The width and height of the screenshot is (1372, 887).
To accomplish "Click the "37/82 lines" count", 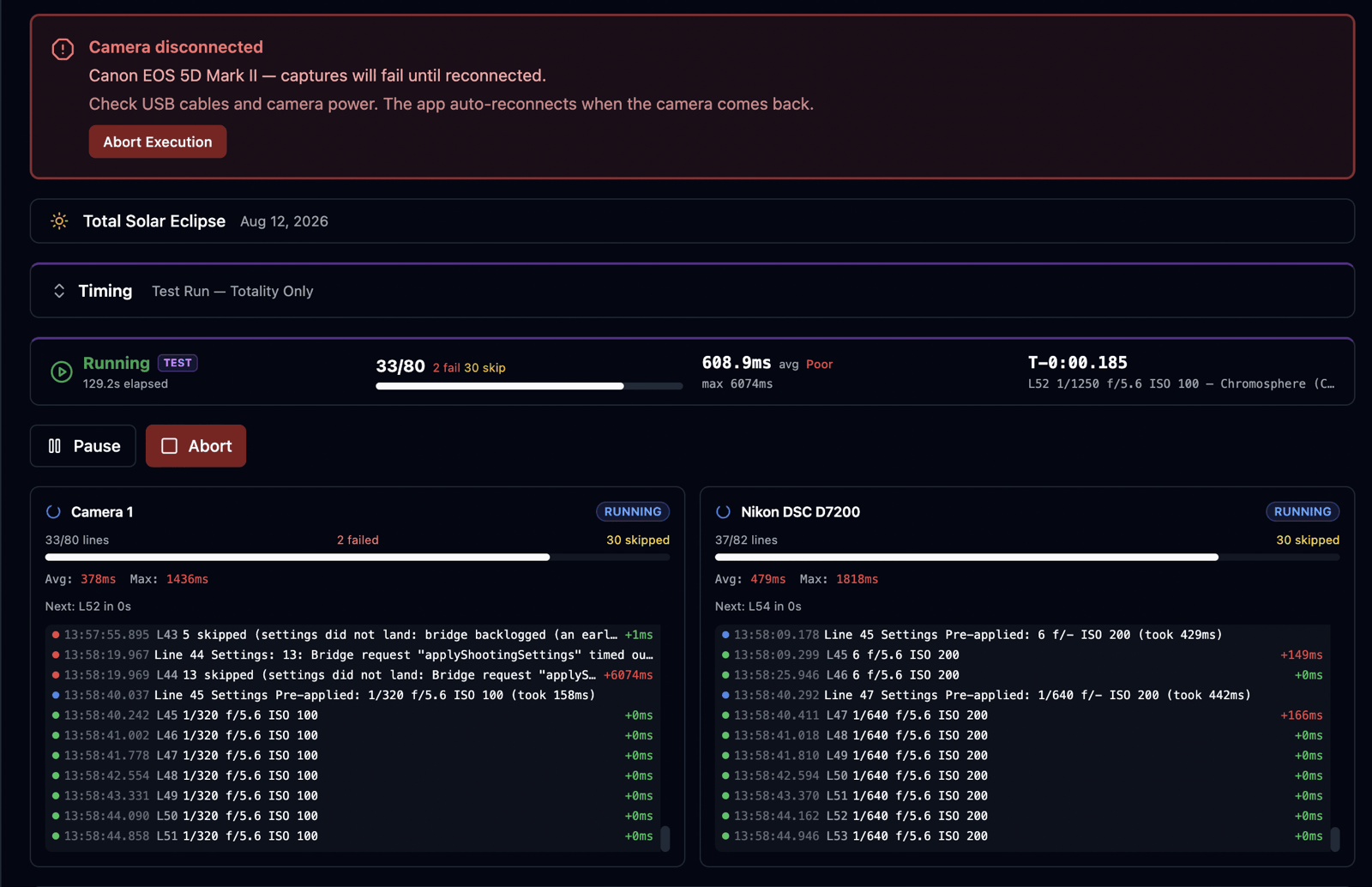I will (746, 540).
